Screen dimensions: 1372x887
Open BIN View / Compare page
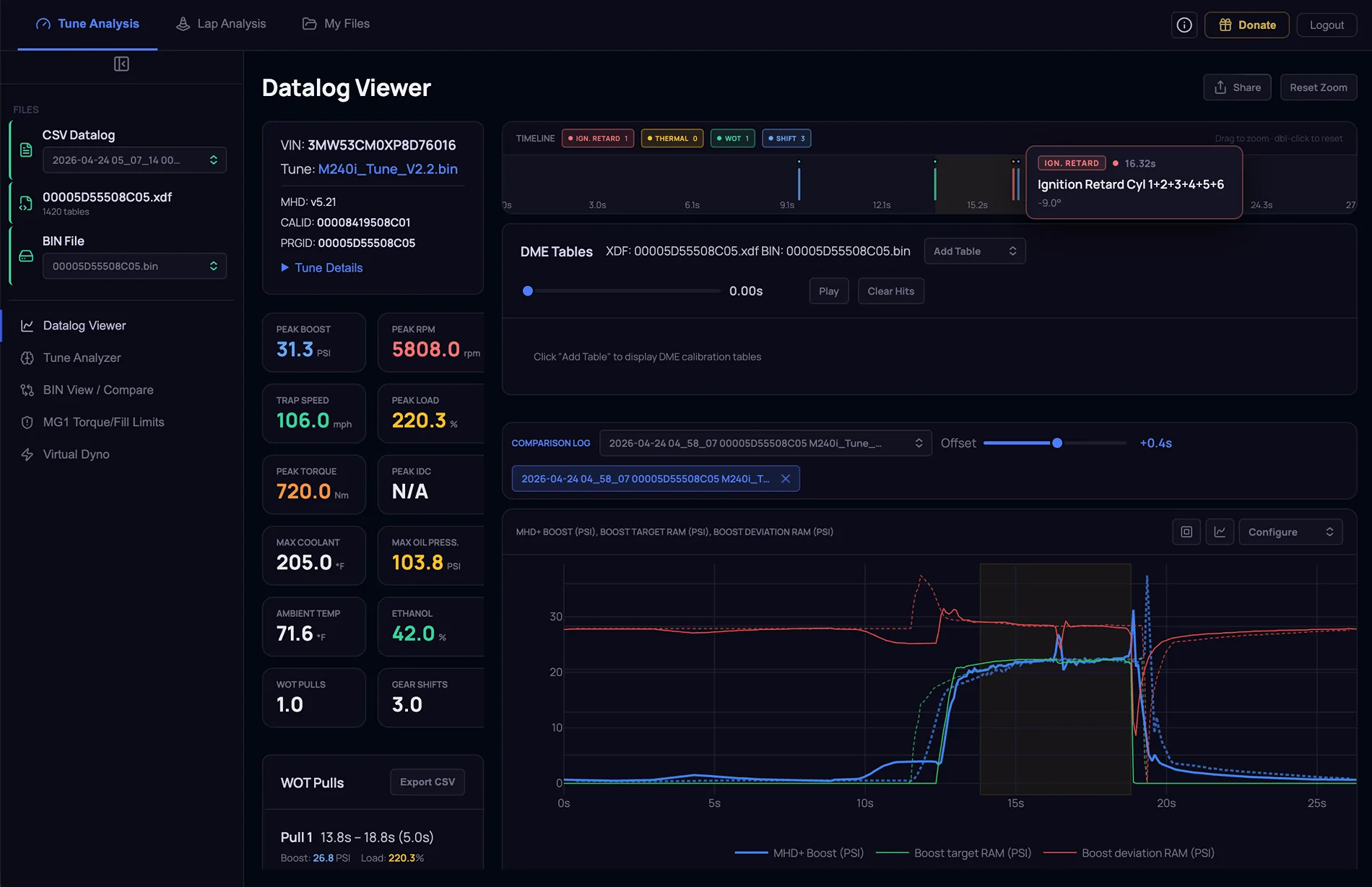(x=98, y=390)
